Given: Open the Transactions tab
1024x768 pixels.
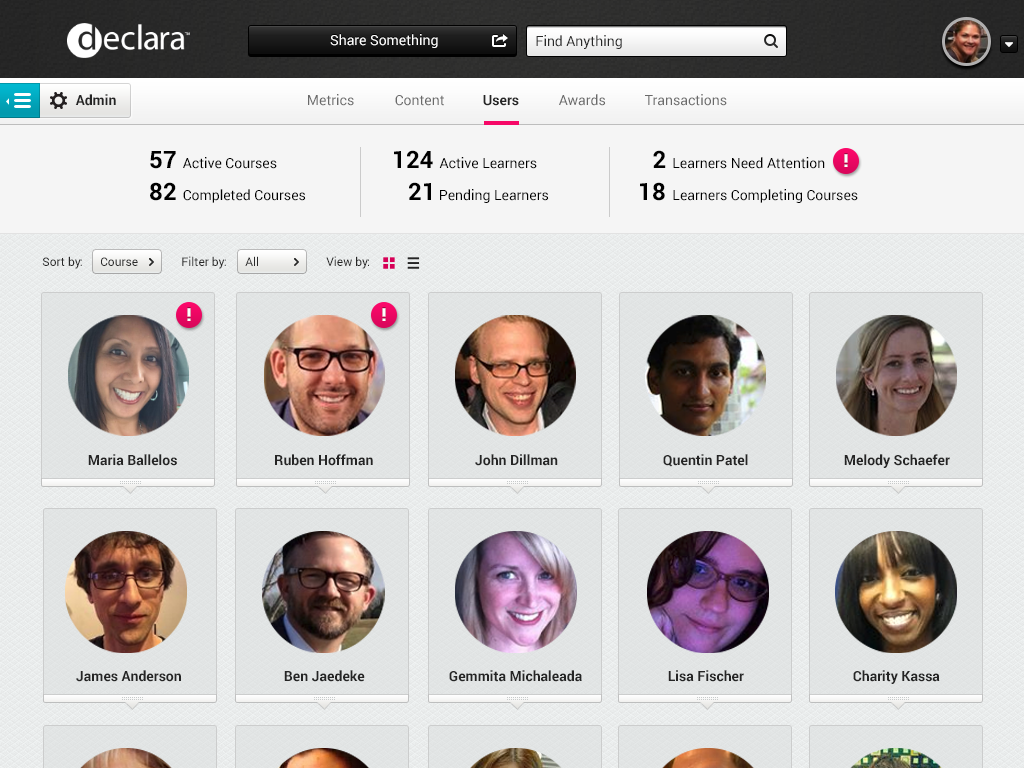Looking at the screenshot, I should 686,100.
